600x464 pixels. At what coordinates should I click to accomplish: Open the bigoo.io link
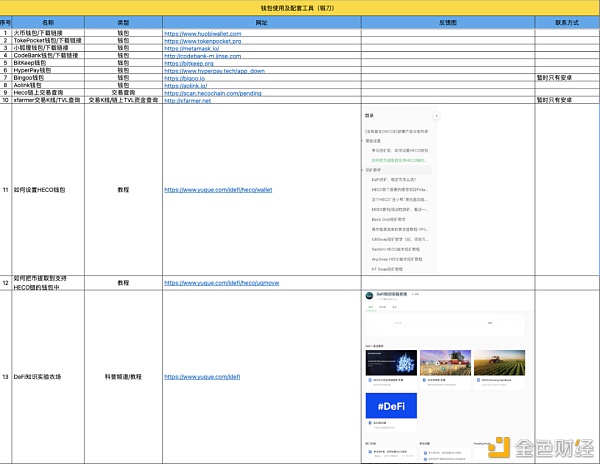click(x=185, y=78)
